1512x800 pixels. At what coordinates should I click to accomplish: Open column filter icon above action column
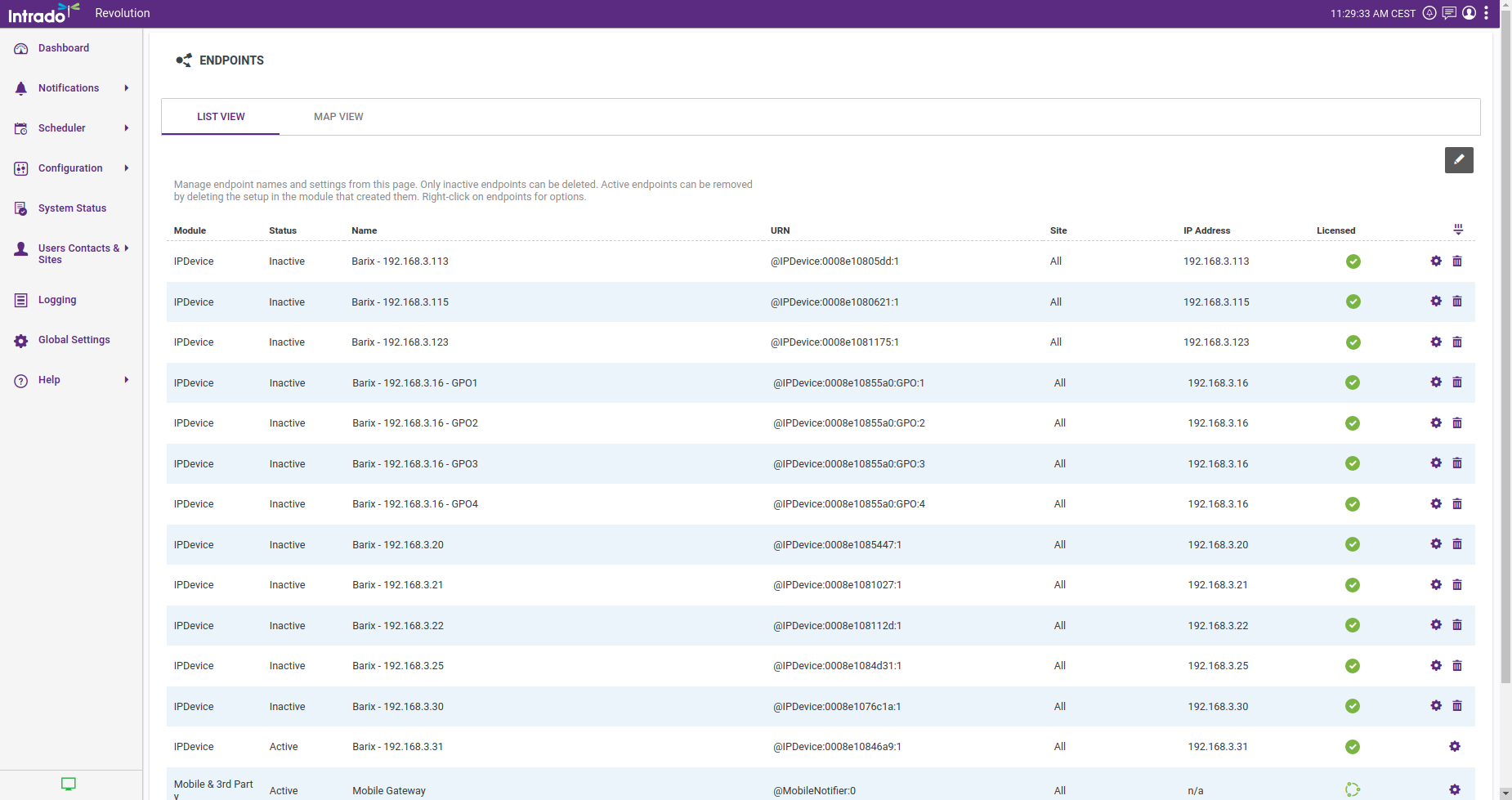[x=1458, y=230]
